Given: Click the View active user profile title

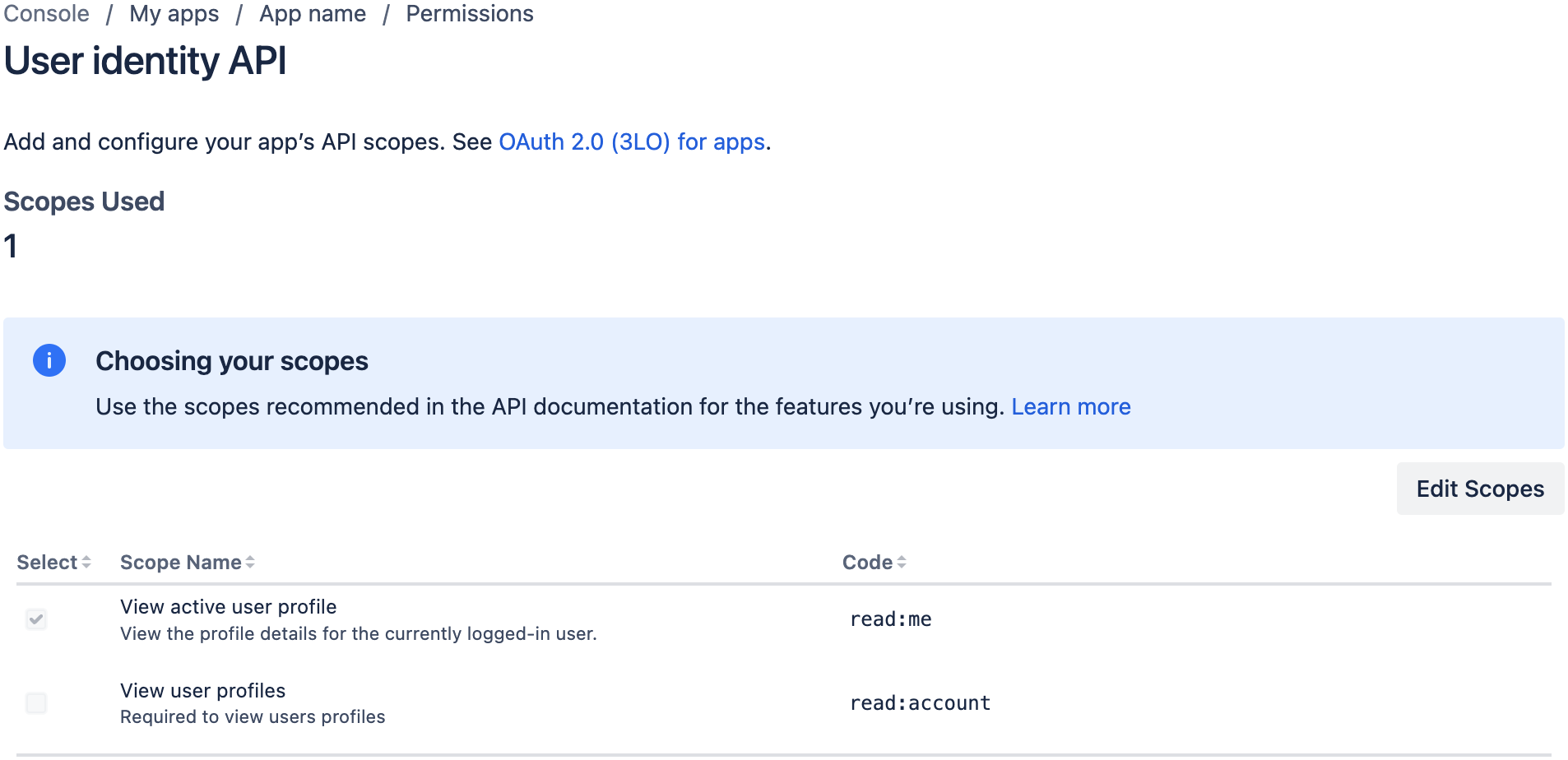Looking at the screenshot, I should click(229, 607).
